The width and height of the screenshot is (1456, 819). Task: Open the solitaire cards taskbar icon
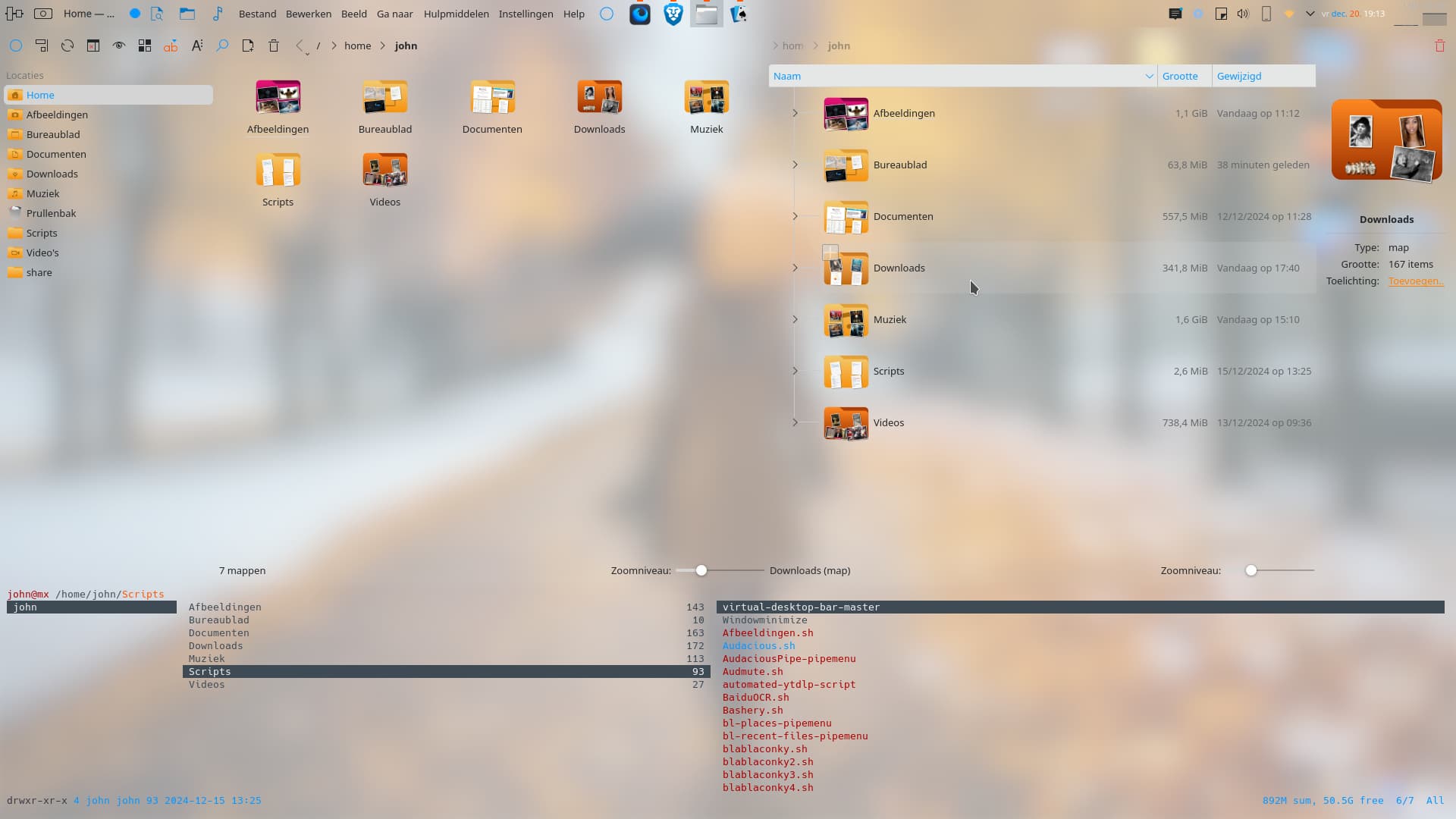[739, 14]
